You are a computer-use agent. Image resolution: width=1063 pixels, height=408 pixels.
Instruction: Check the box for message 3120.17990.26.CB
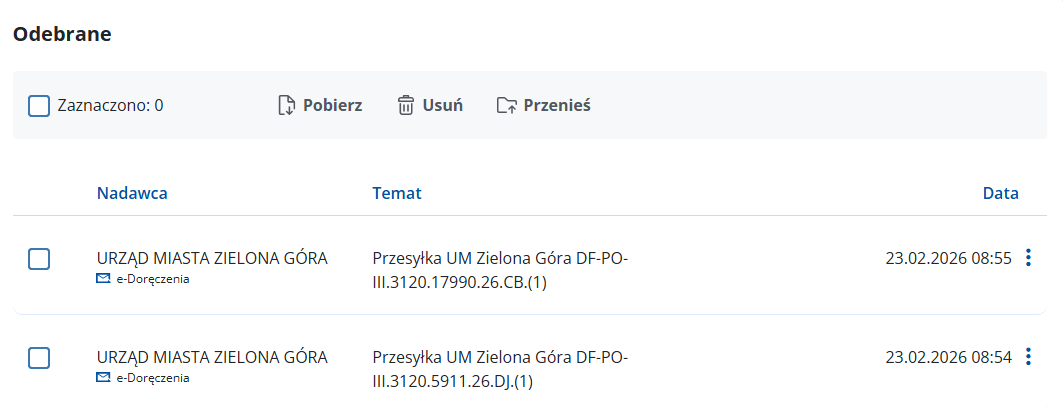click(39, 259)
